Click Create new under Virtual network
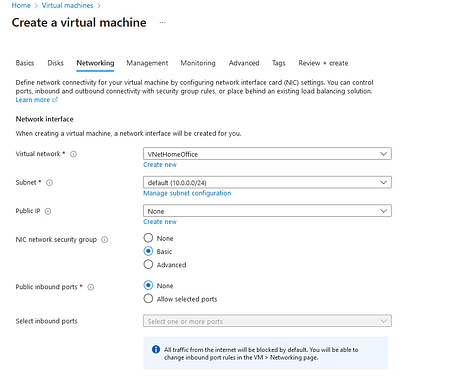The image size is (467, 378). 160,165
